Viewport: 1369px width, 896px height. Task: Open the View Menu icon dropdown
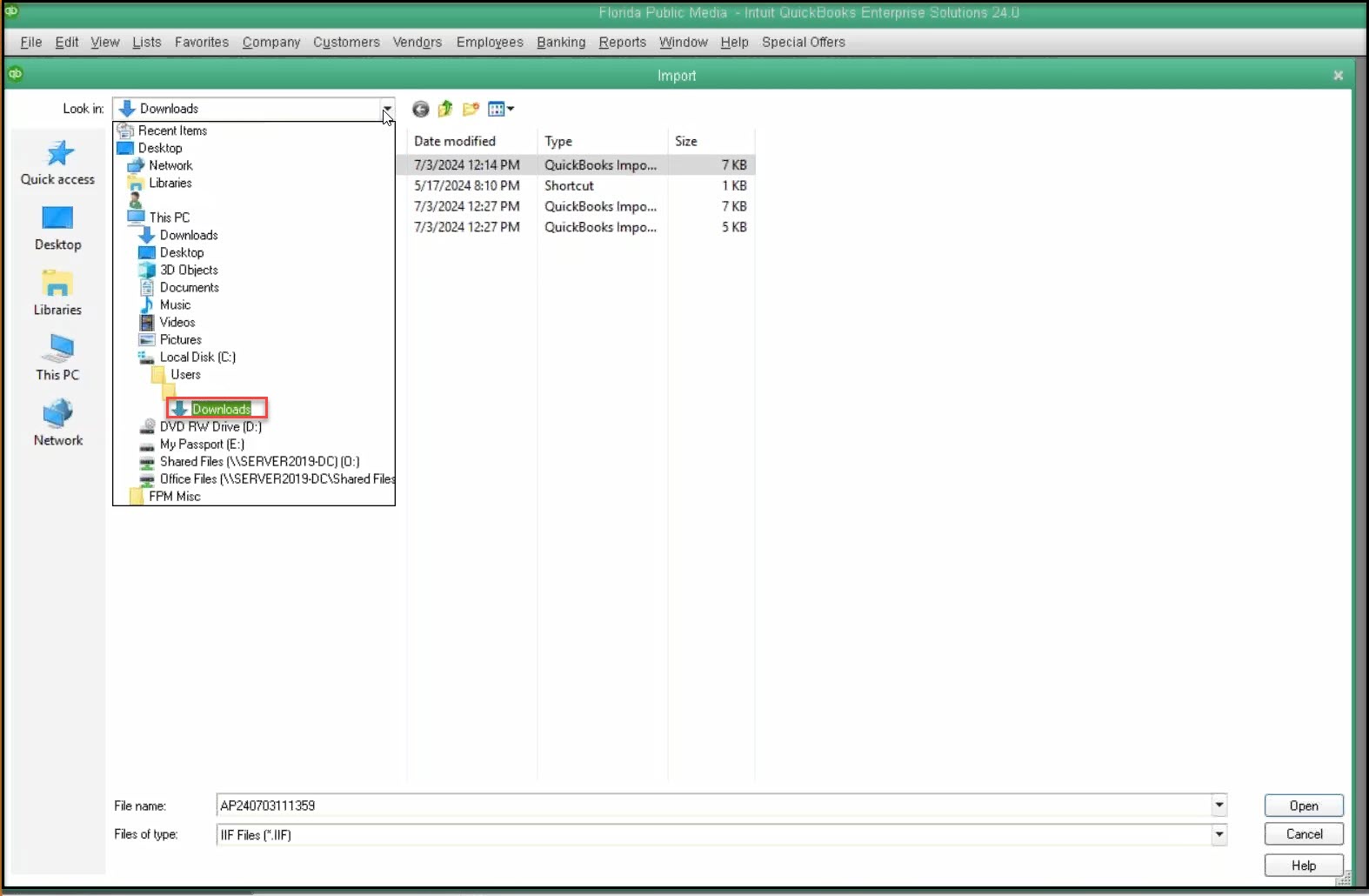(501, 109)
